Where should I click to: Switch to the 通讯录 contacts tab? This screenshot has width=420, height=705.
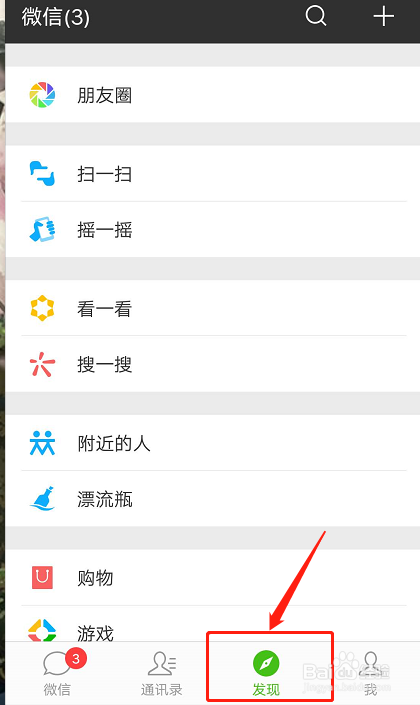click(x=161, y=674)
